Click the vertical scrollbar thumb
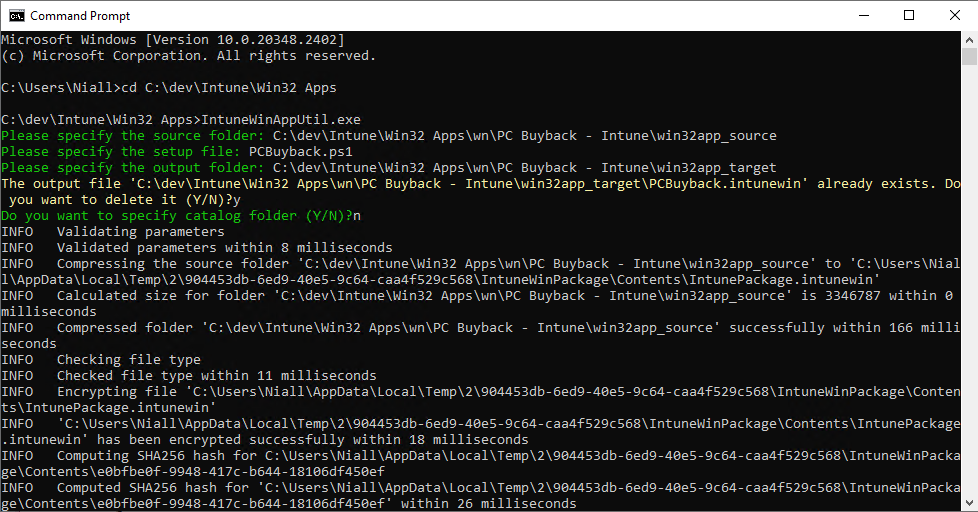Image resolution: width=978 pixels, height=512 pixels. click(969, 57)
